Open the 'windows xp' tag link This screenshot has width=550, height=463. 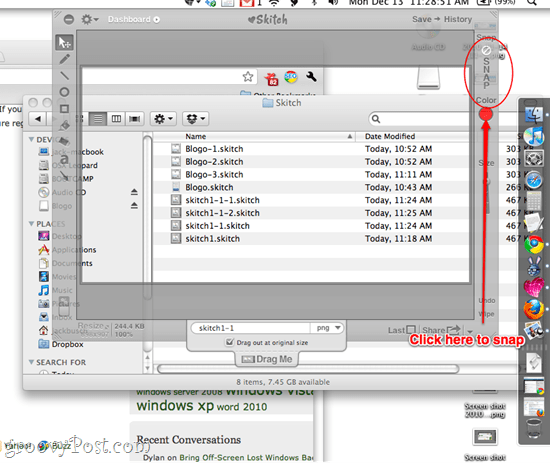175,406
